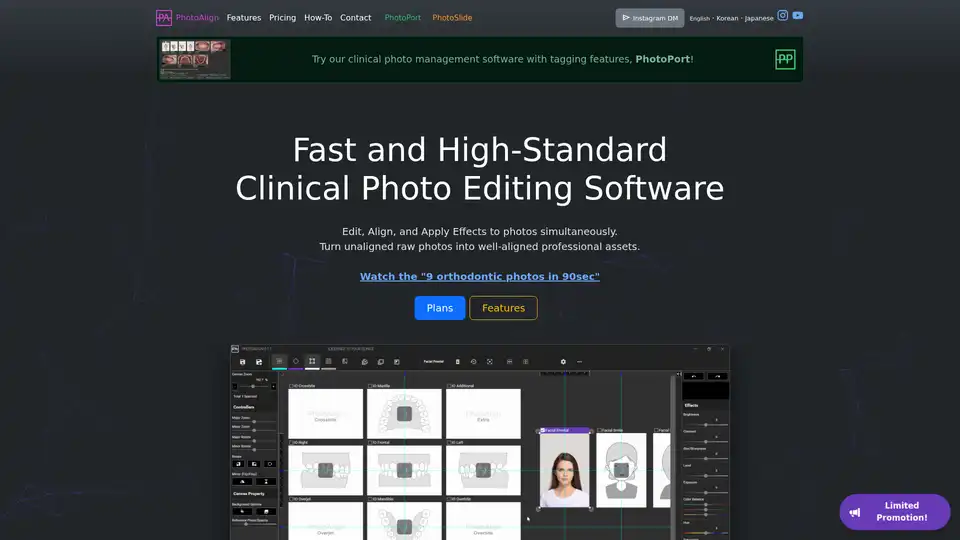Click the Instagram DM button
This screenshot has width=960, height=540.
click(x=650, y=18)
